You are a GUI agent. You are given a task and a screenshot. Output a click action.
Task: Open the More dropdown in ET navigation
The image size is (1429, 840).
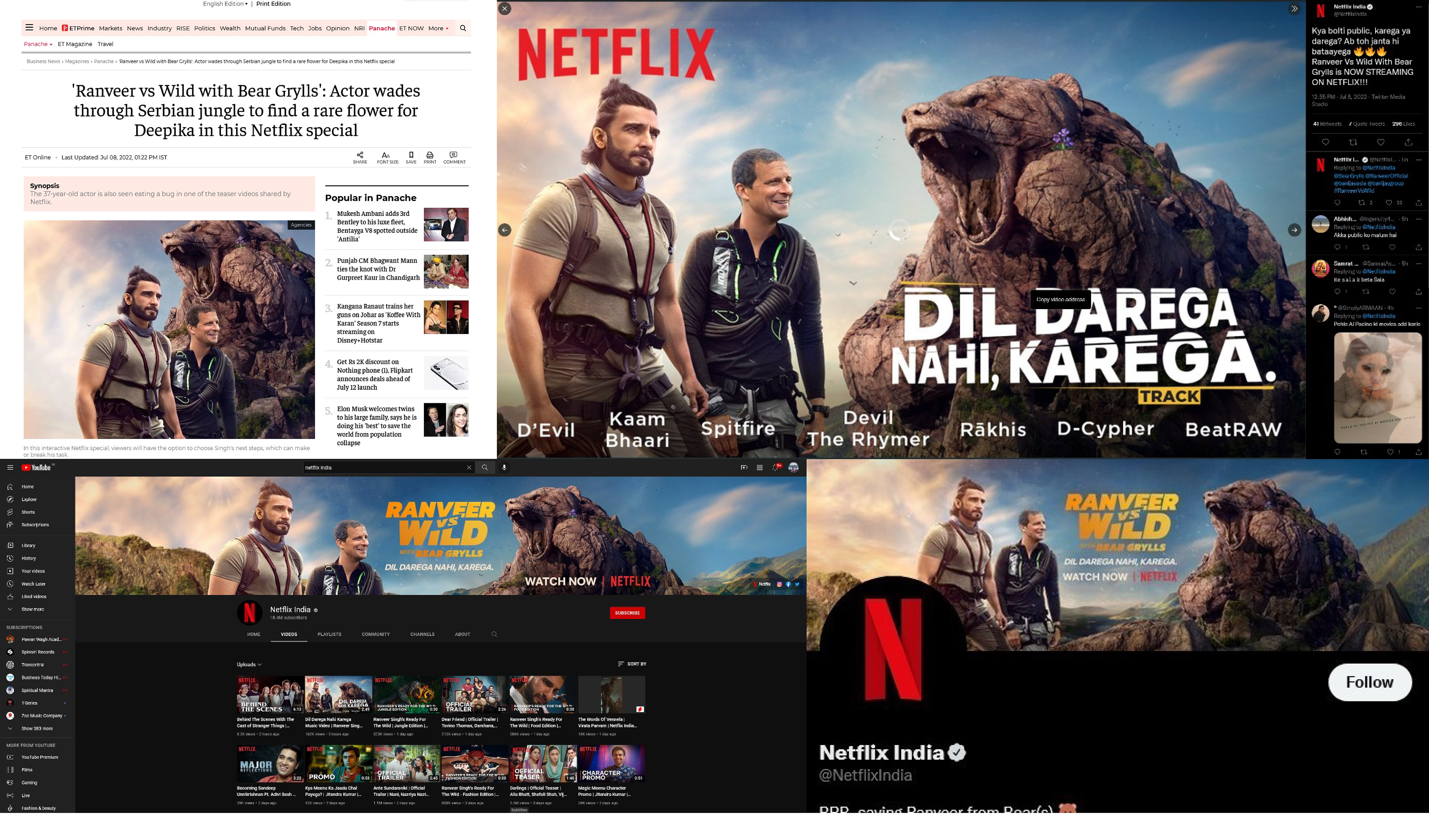[438, 28]
